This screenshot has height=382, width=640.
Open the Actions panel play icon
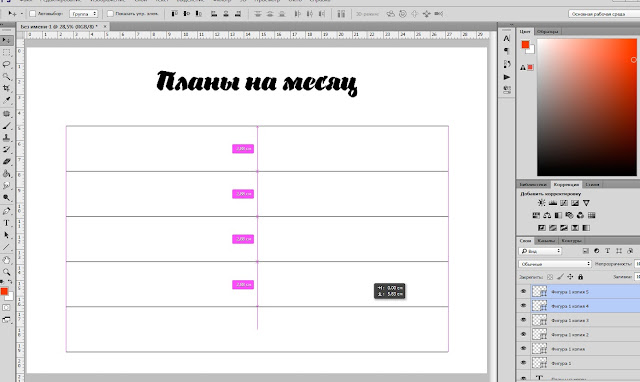[x=507, y=77]
